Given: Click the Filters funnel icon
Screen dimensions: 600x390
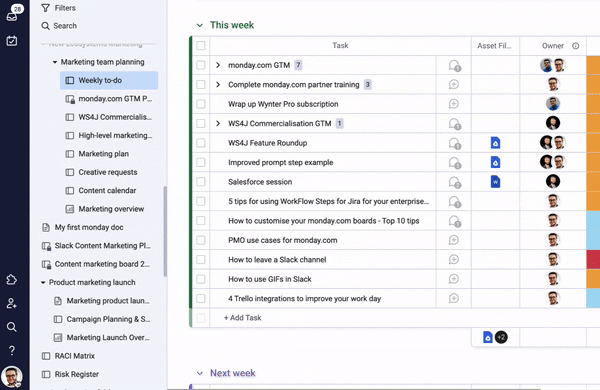Looking at the screenshot, I should tap(46, 8).
